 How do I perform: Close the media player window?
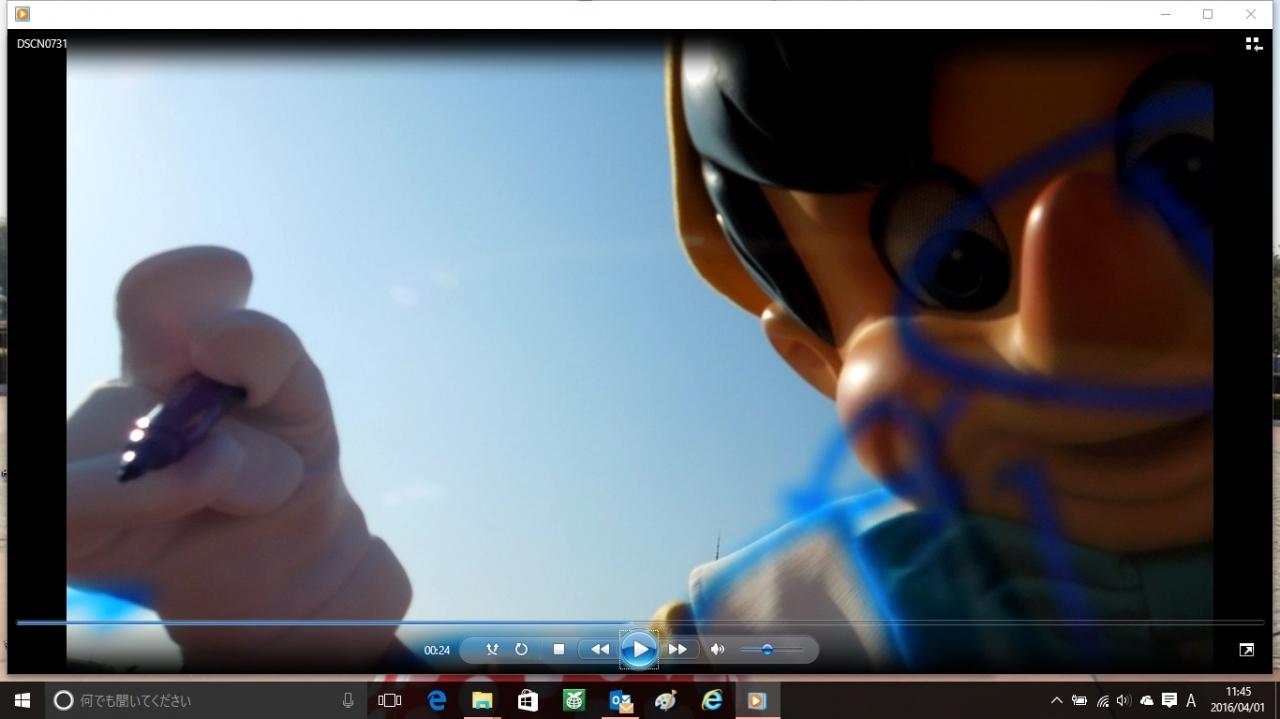(1250, 14)
